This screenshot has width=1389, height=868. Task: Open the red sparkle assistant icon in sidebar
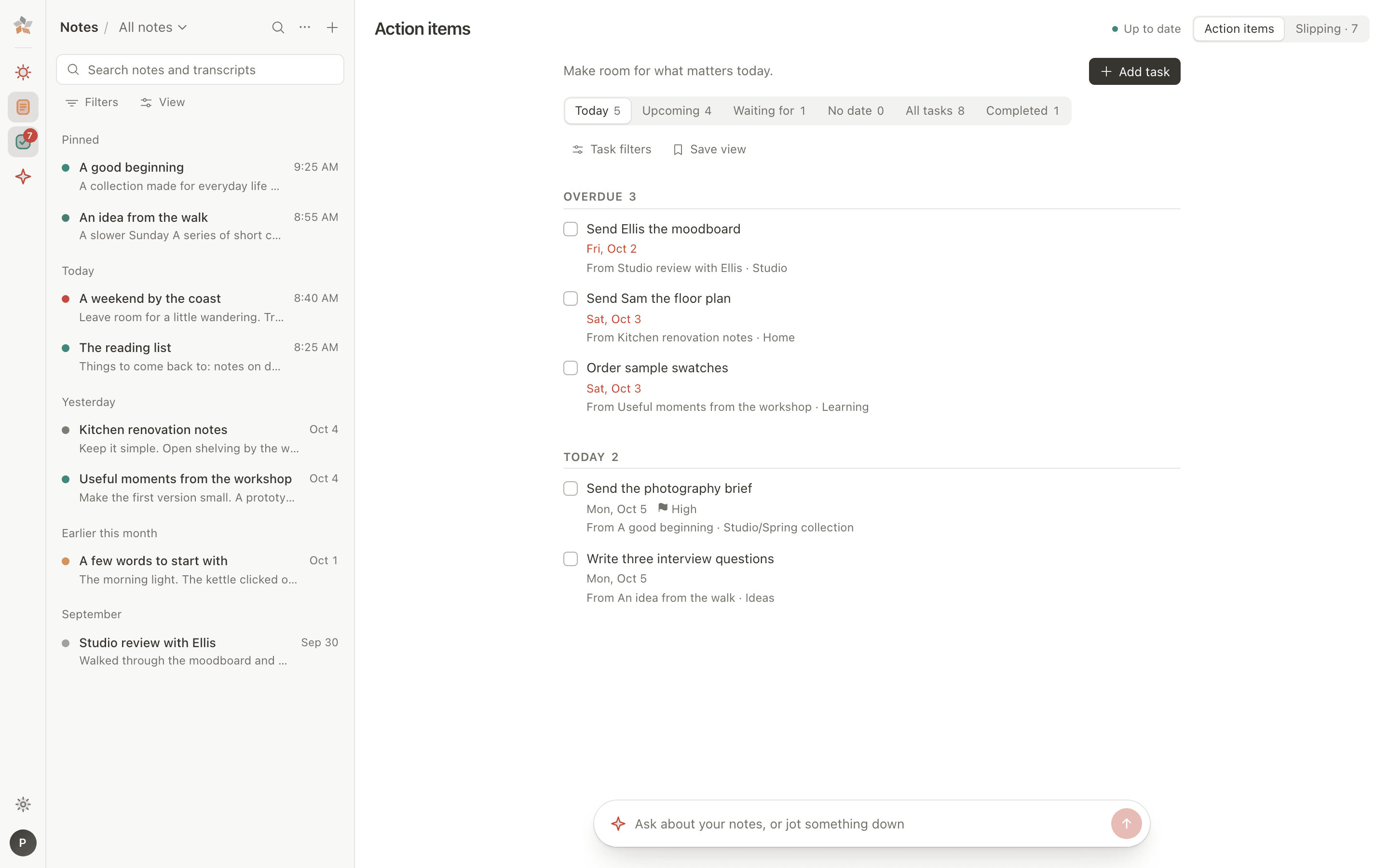click(23, 177)
